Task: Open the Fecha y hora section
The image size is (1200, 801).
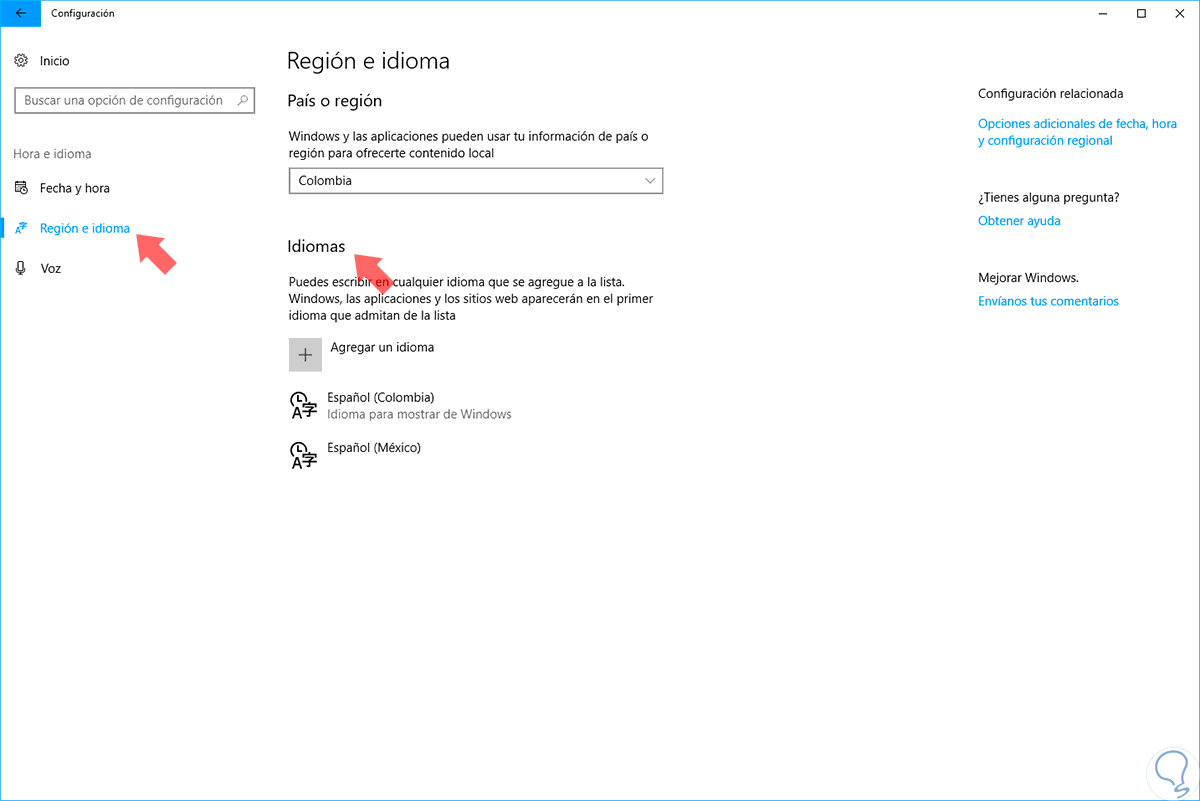Action: (75, 188)
